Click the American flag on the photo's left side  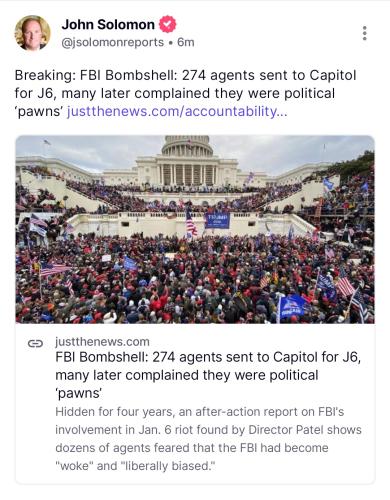pyautogui.click(x=55, y=269)
